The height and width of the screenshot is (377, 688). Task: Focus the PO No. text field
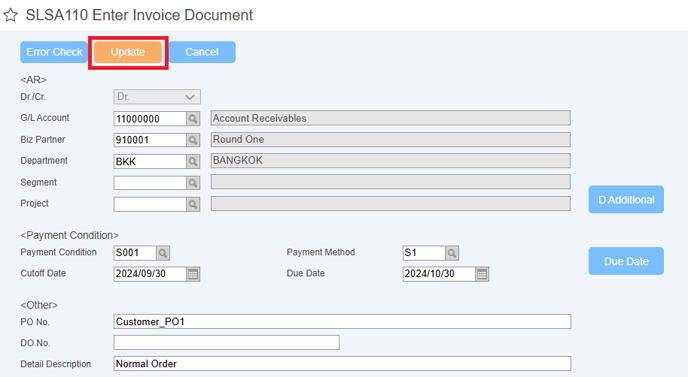(x=342, y=321)
